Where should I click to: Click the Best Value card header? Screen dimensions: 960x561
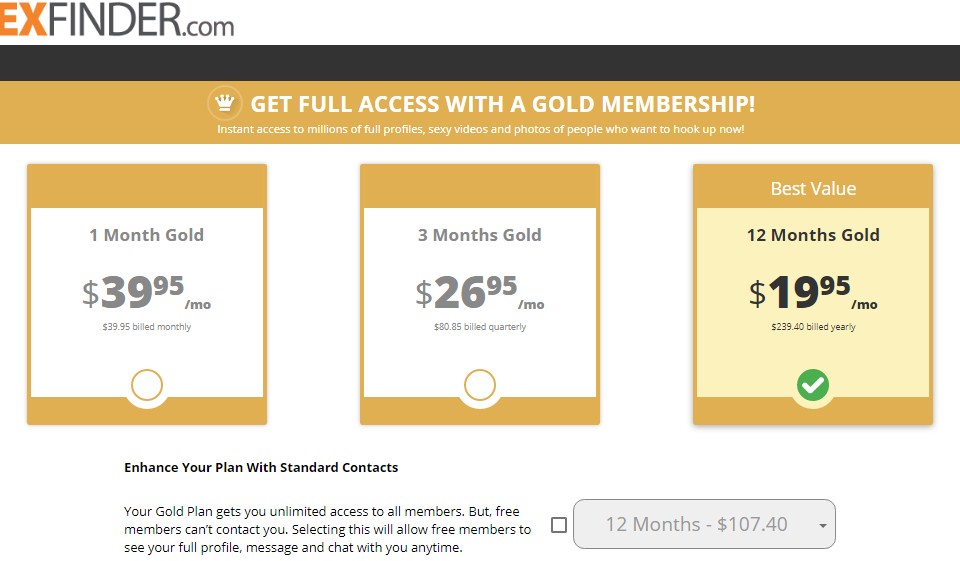point(813,188)
